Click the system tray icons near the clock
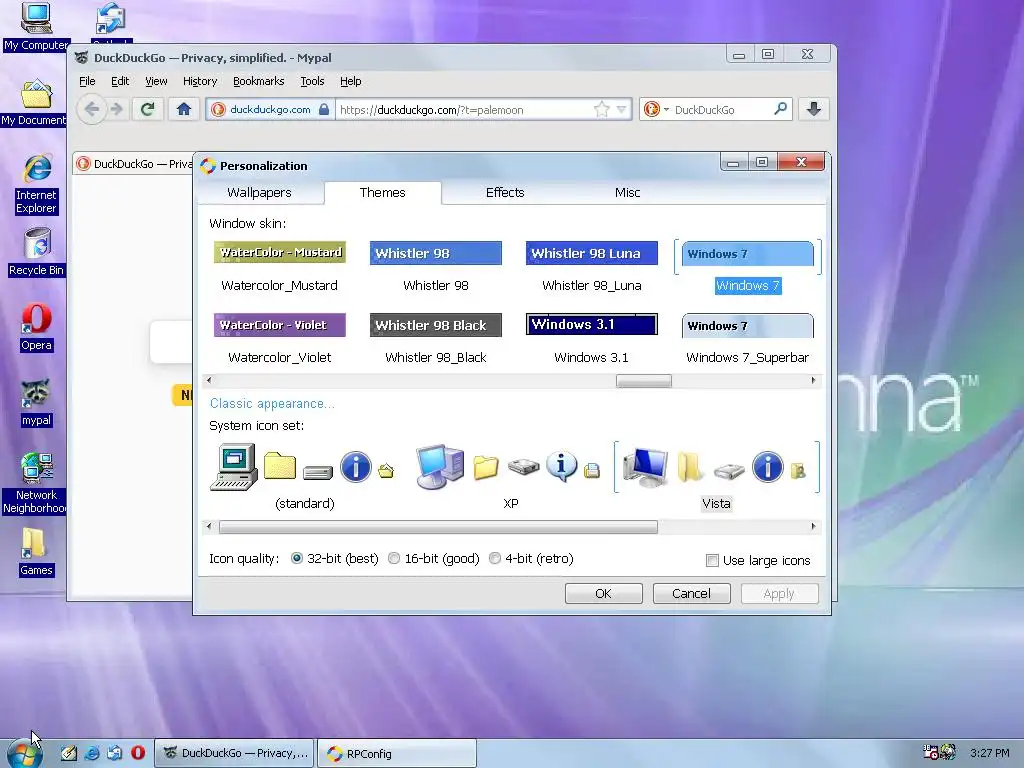The height and width of the screenshot is (768, 1024). point(939,752)
